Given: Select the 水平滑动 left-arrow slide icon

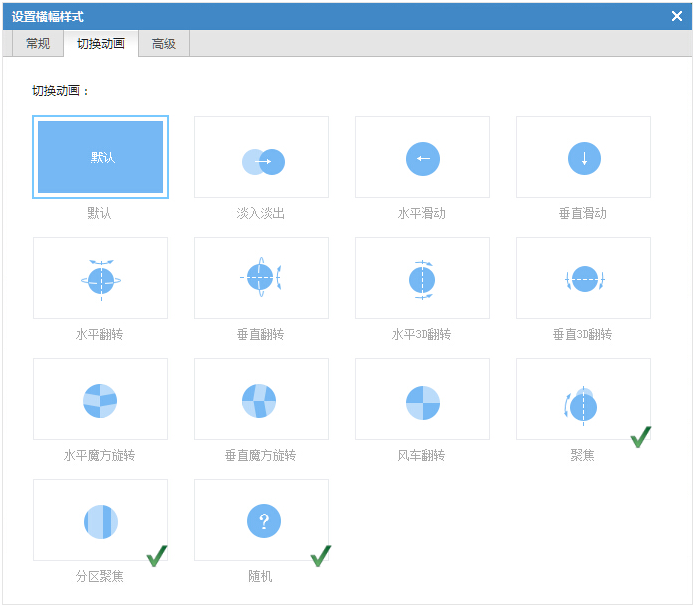Looking at the screenshot, I should click(422, 158).
